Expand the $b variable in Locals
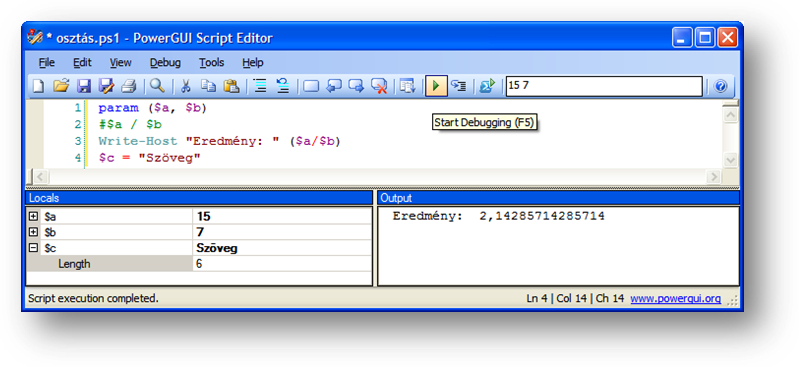799x367 pixels. point(34,232)
